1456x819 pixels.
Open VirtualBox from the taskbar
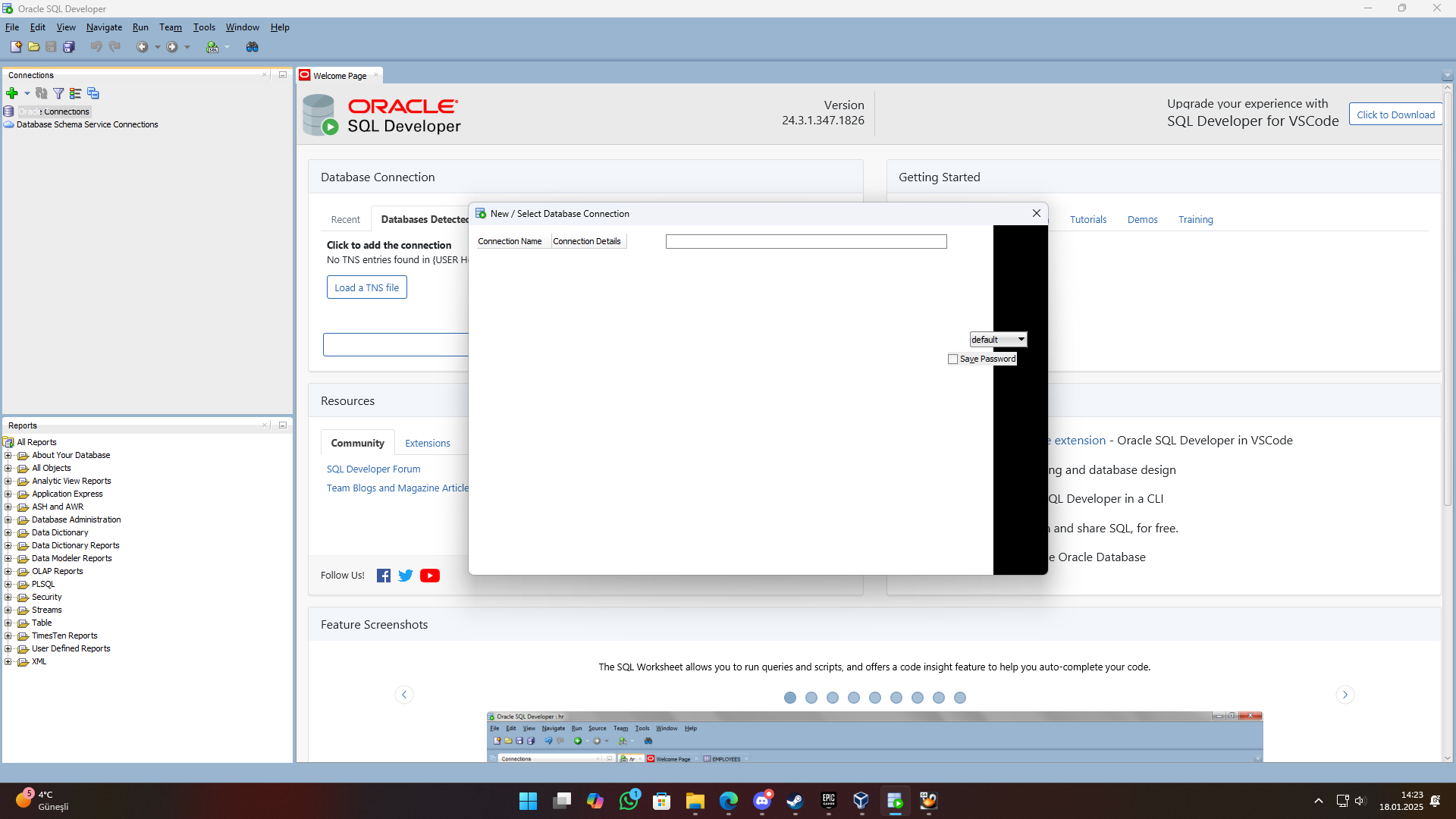click(861, 801)
